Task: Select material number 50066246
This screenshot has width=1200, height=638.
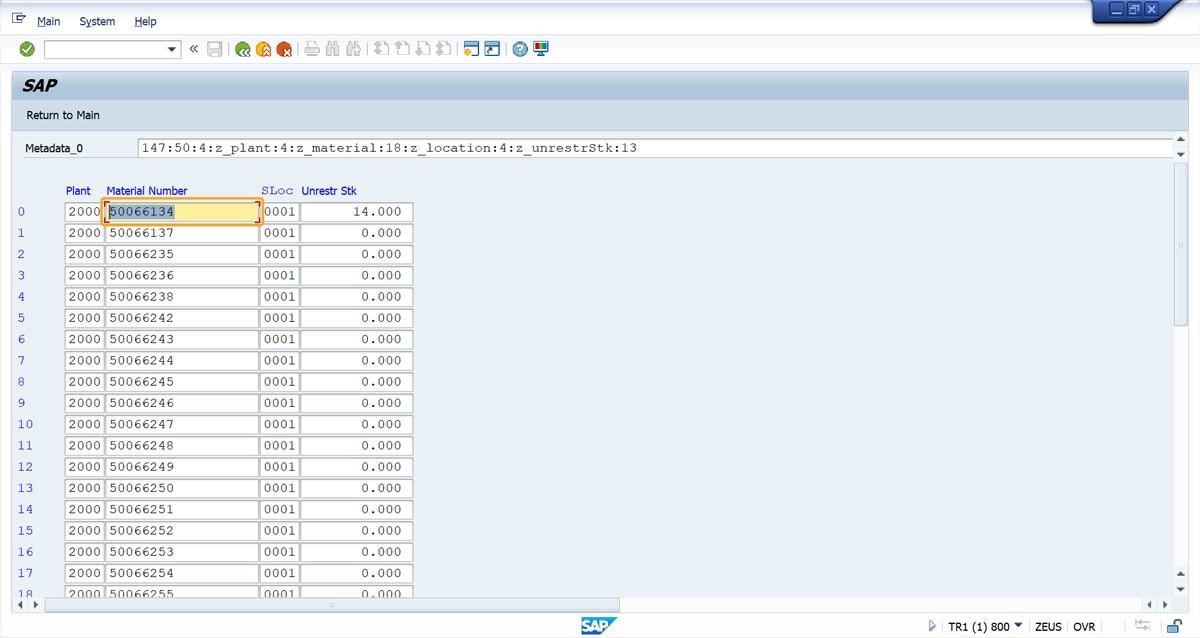Action: 182,403
